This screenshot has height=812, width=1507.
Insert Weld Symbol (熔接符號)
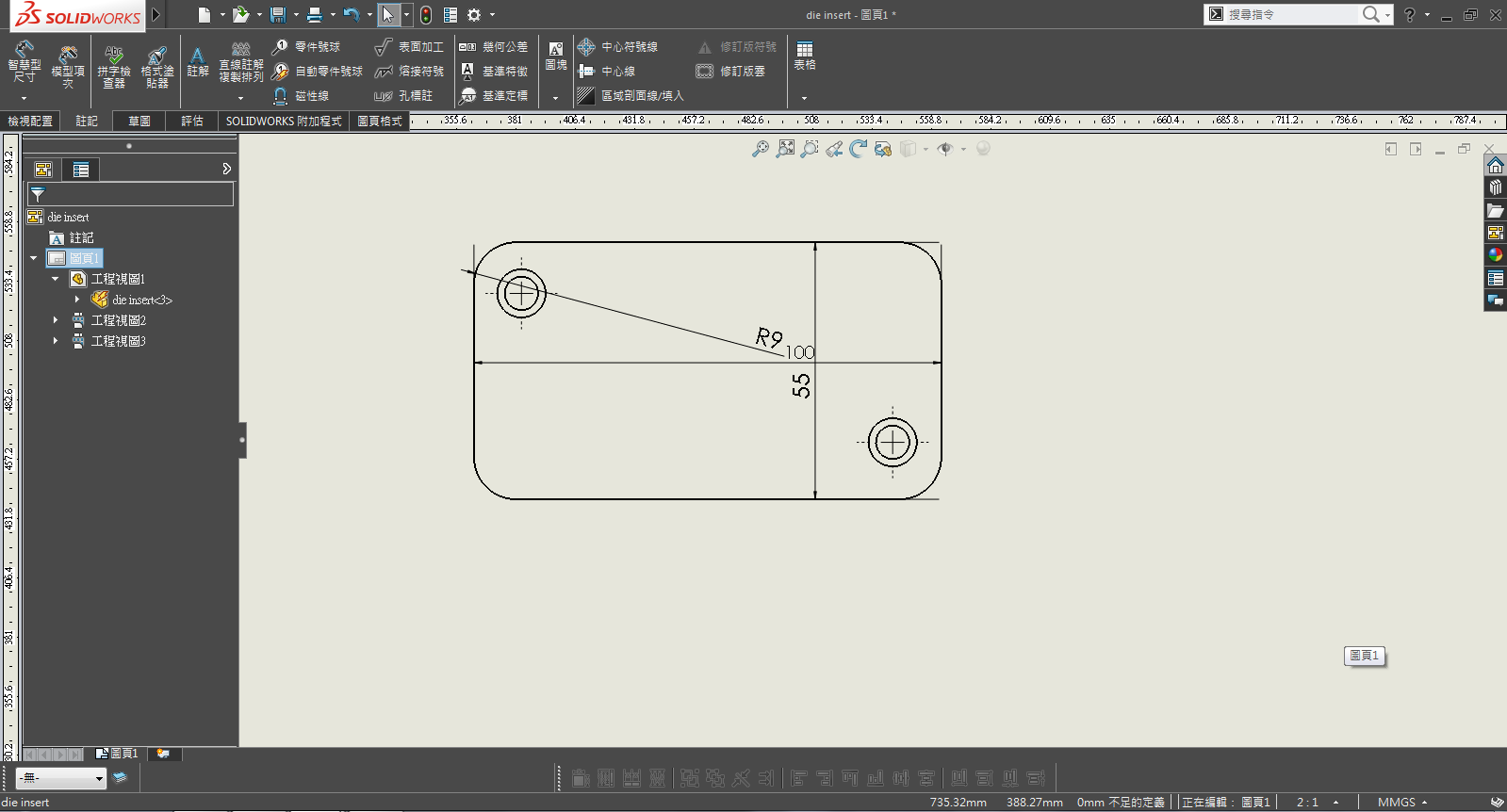(x=409, y=71)
